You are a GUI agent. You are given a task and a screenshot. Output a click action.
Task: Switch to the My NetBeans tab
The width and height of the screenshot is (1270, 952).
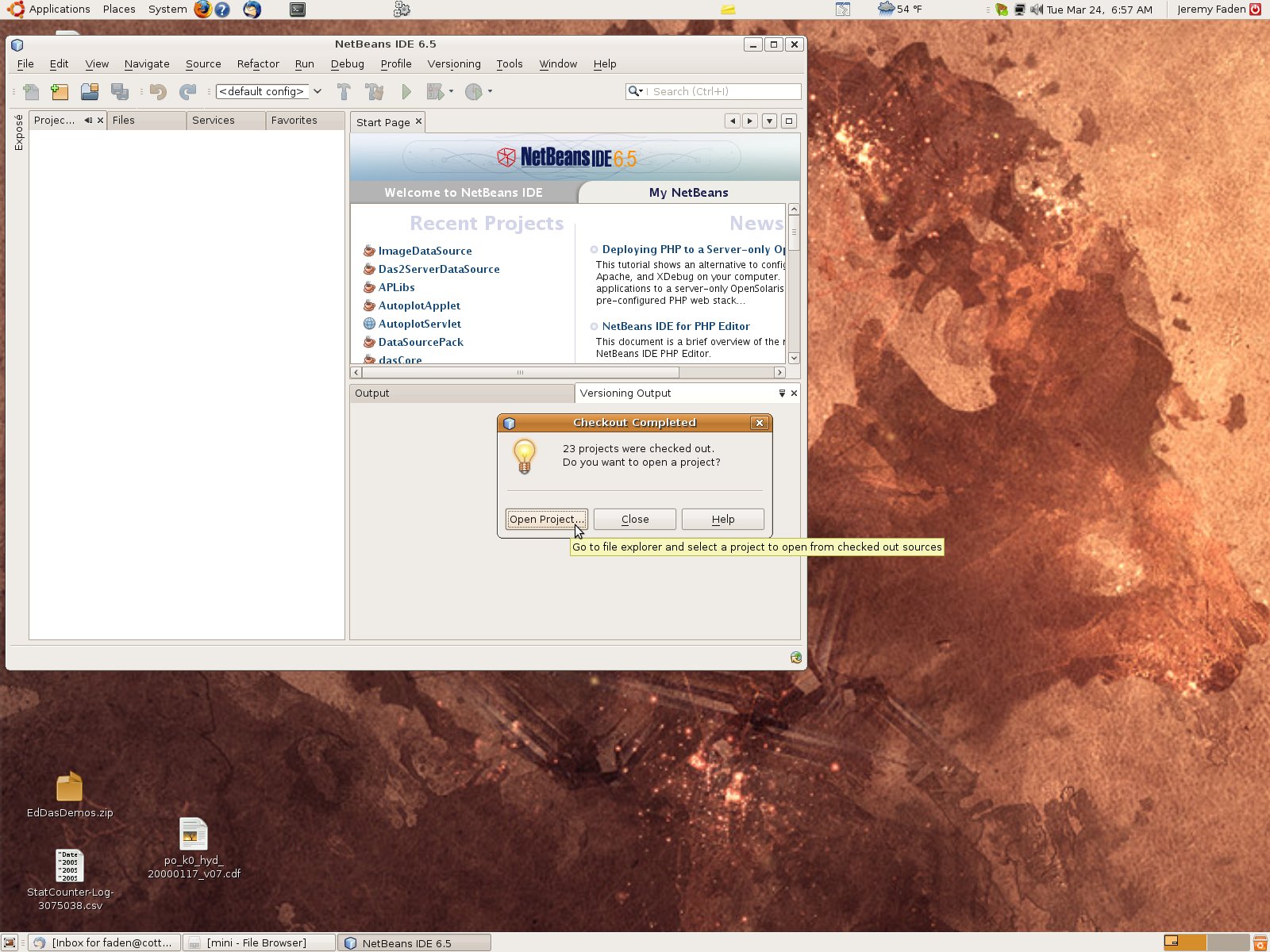point(688,192)
